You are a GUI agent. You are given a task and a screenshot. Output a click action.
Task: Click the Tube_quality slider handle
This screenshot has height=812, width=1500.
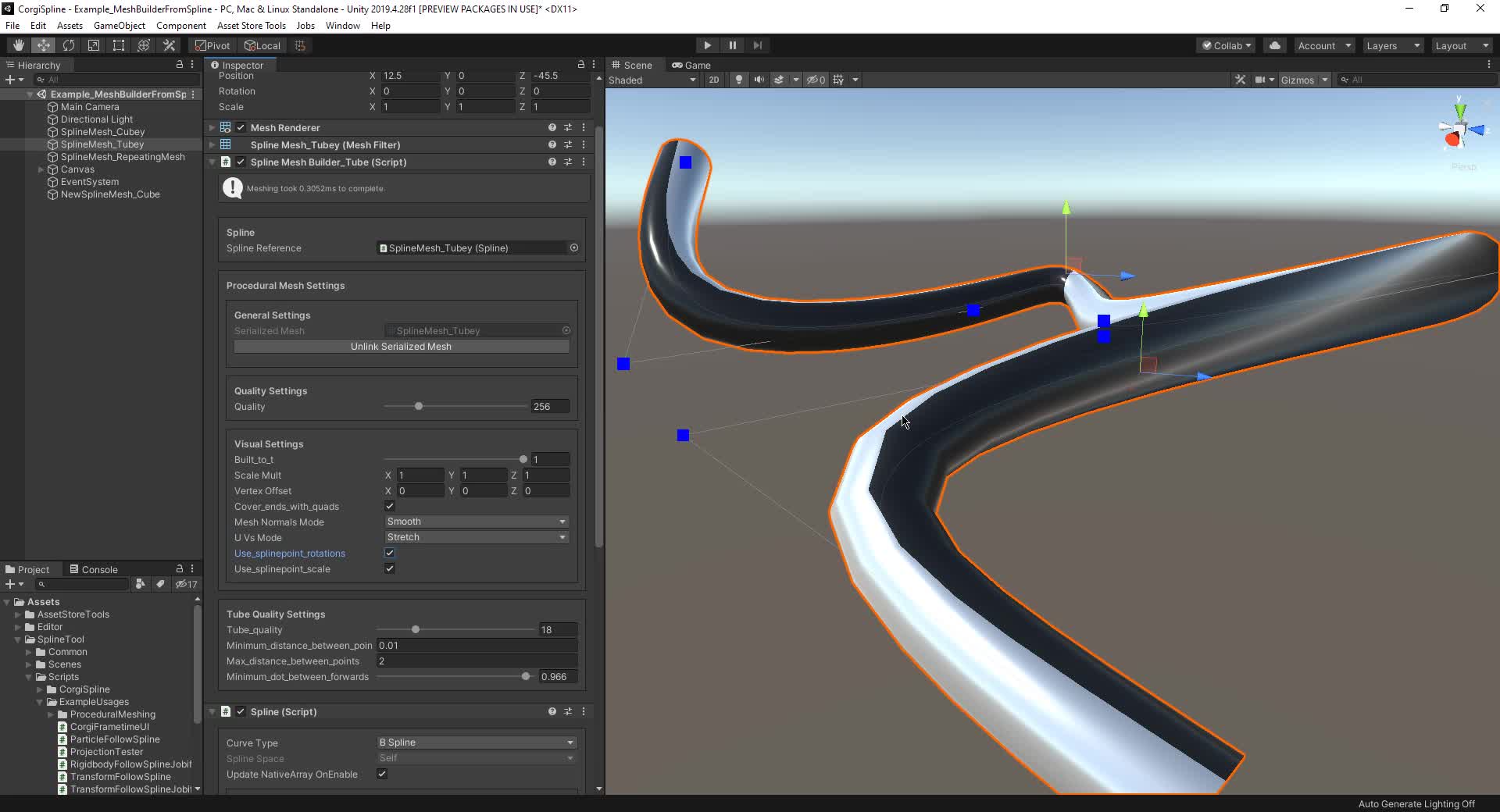tap(416, 629)
